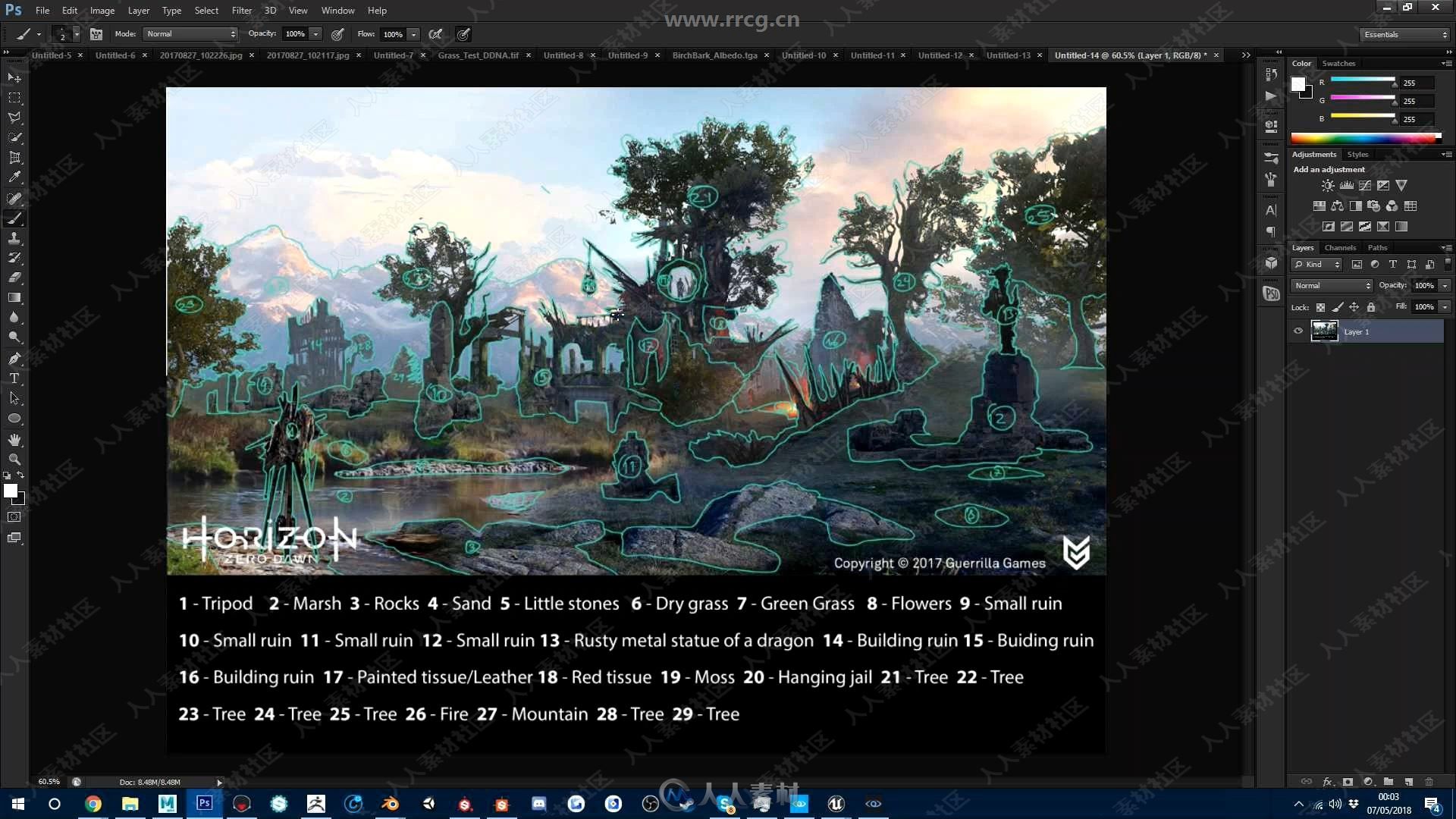This screenshot has width=1456, height=819.
Task: Click the Layer 1 thumbnail
Action: (x=1325, y=331)
